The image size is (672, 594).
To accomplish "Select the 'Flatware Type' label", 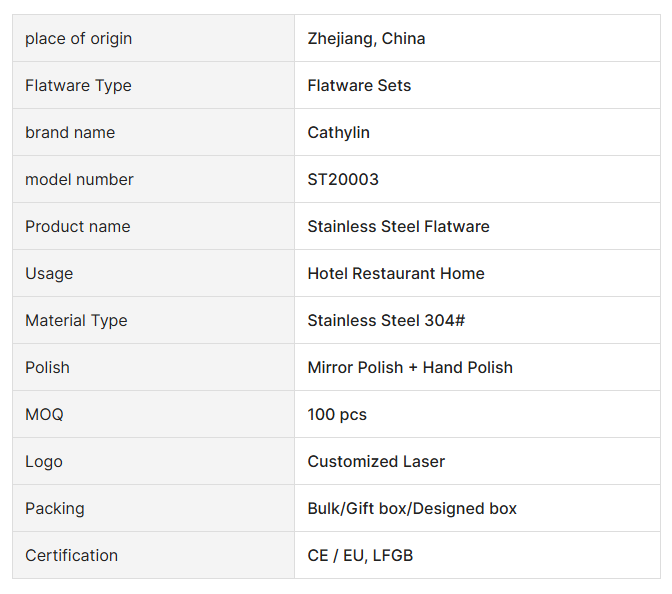I will pyautogui.click(x=78, y=86).
